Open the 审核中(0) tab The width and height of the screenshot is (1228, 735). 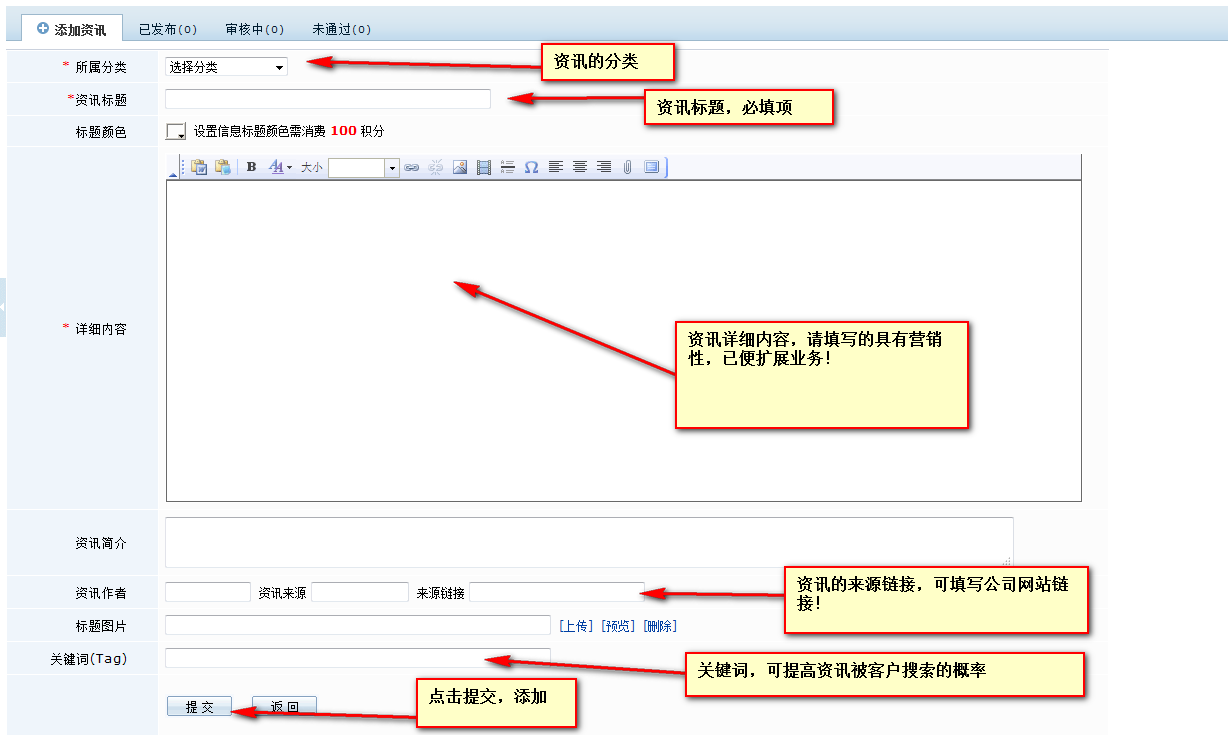coord(255,29)
